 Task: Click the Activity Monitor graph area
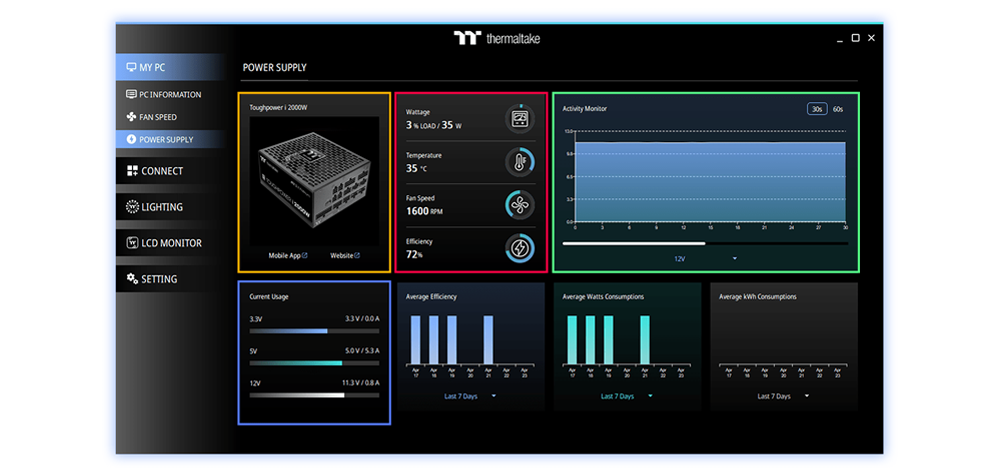coord(711,177)
